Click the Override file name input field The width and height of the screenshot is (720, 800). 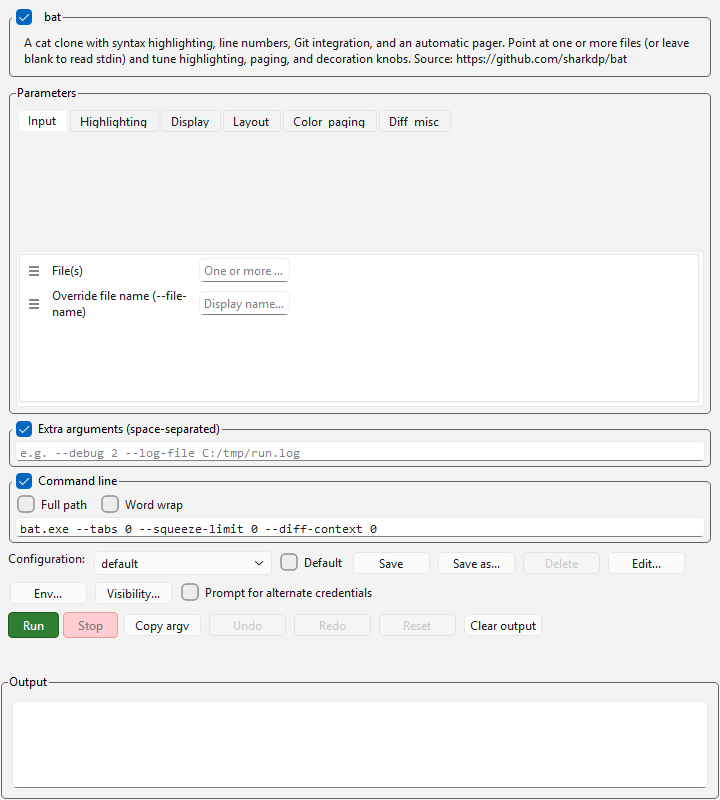[x=244, y=304]
